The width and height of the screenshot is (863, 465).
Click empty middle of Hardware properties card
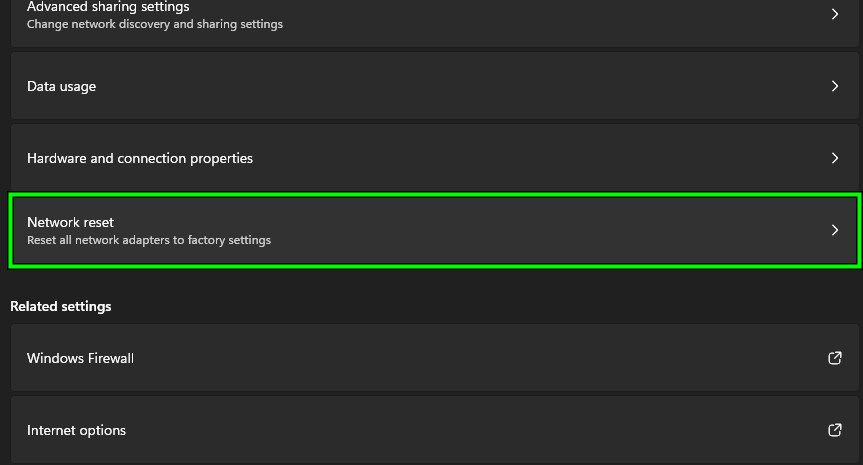pyautogui.click(x=500, y=158)
